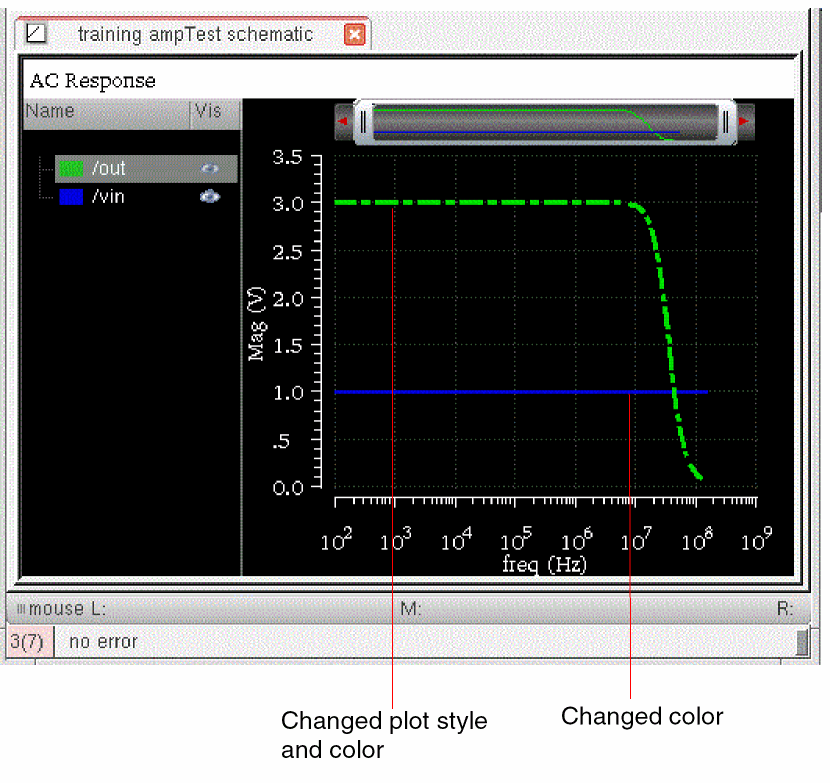This screenshot has height=783, width=830.
Task: Toggle visibility of the /vin signal
Action: [x=209, y=197]
